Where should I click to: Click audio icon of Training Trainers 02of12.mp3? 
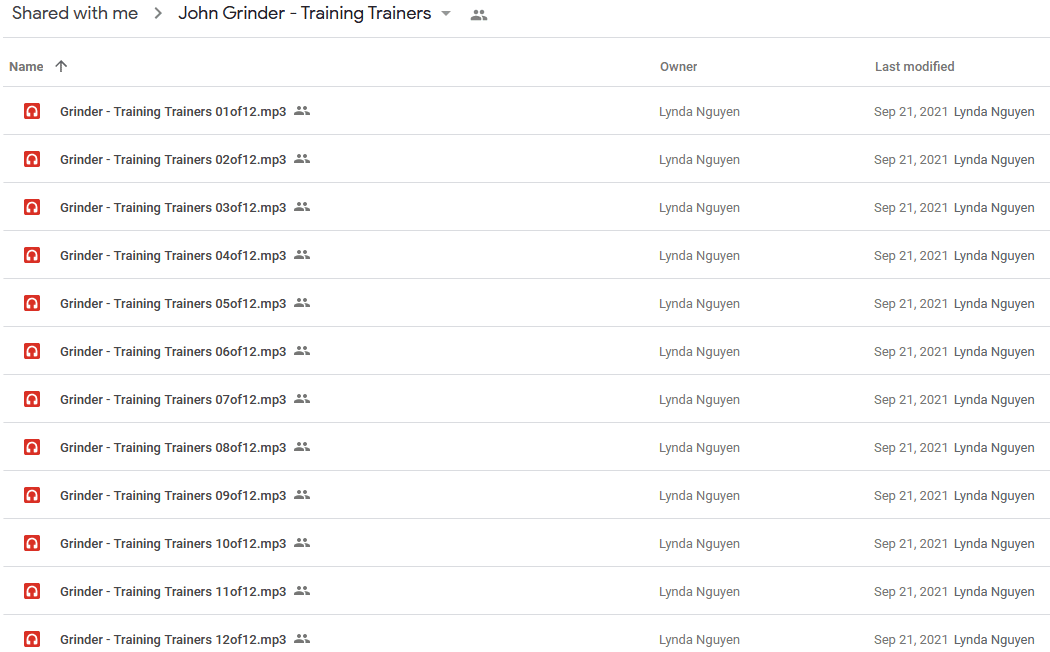pos(31,159)
